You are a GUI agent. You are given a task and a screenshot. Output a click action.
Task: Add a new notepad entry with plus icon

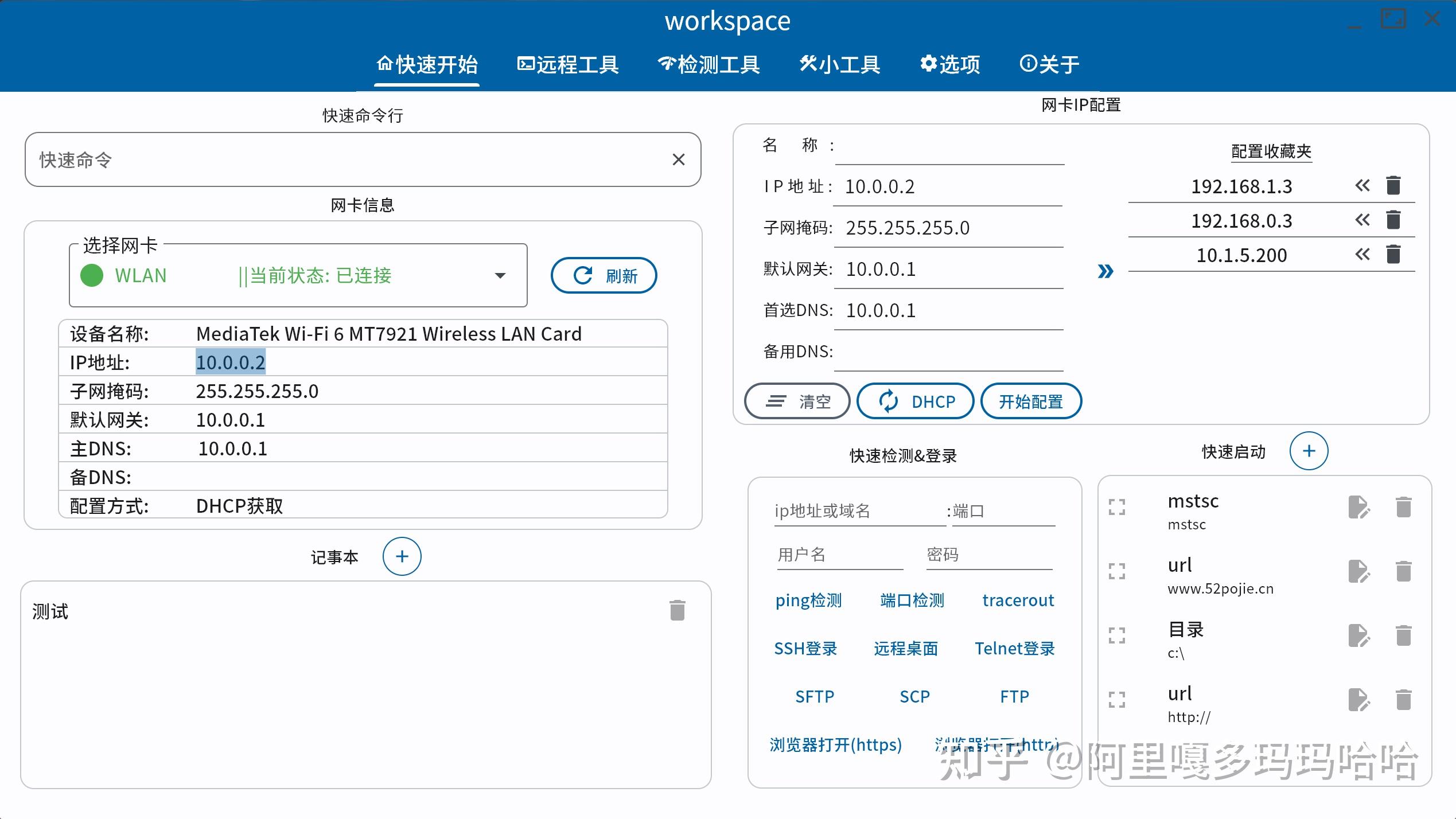tap(402, 556)
